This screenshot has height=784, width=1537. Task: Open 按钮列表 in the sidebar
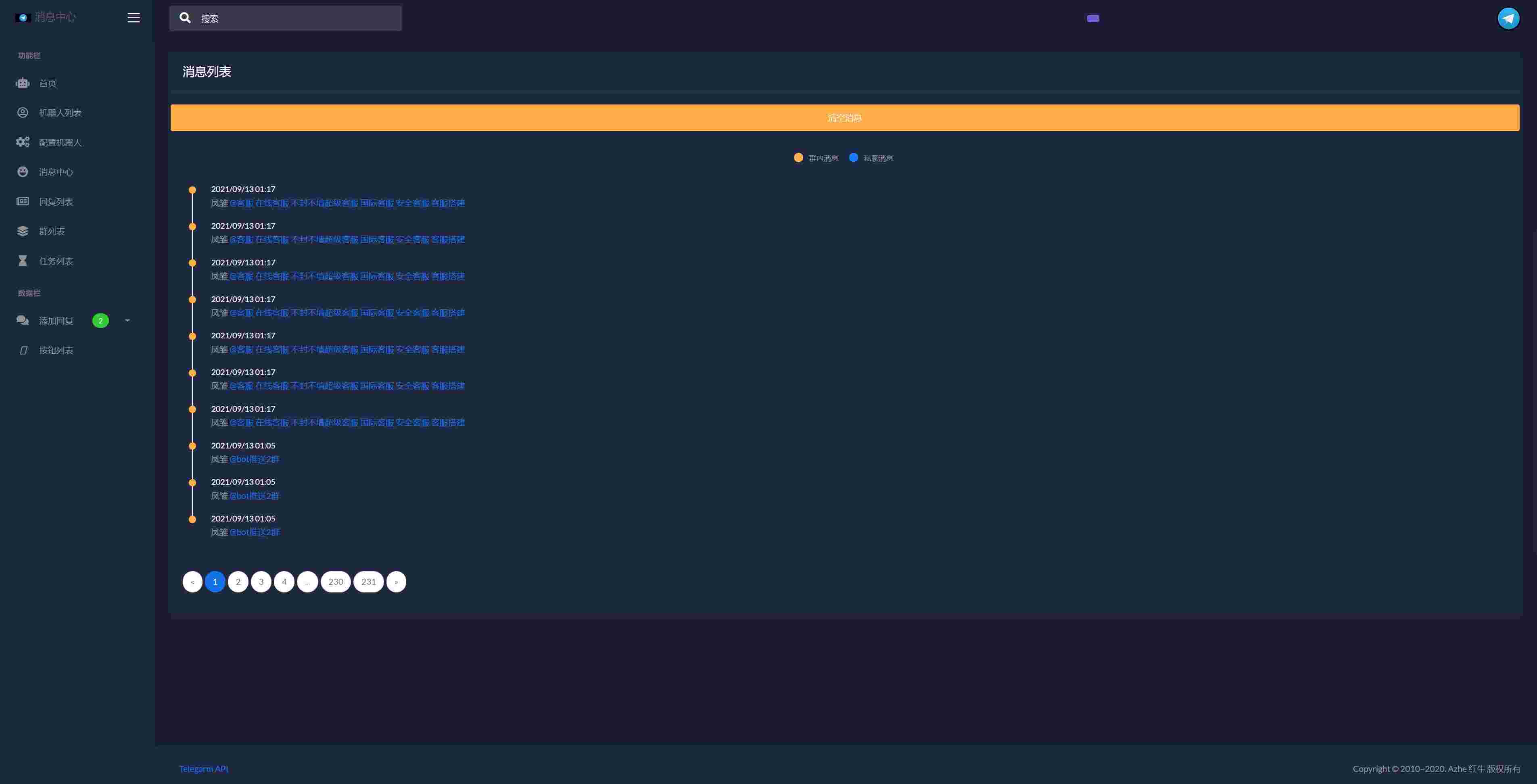click(56, 350)
